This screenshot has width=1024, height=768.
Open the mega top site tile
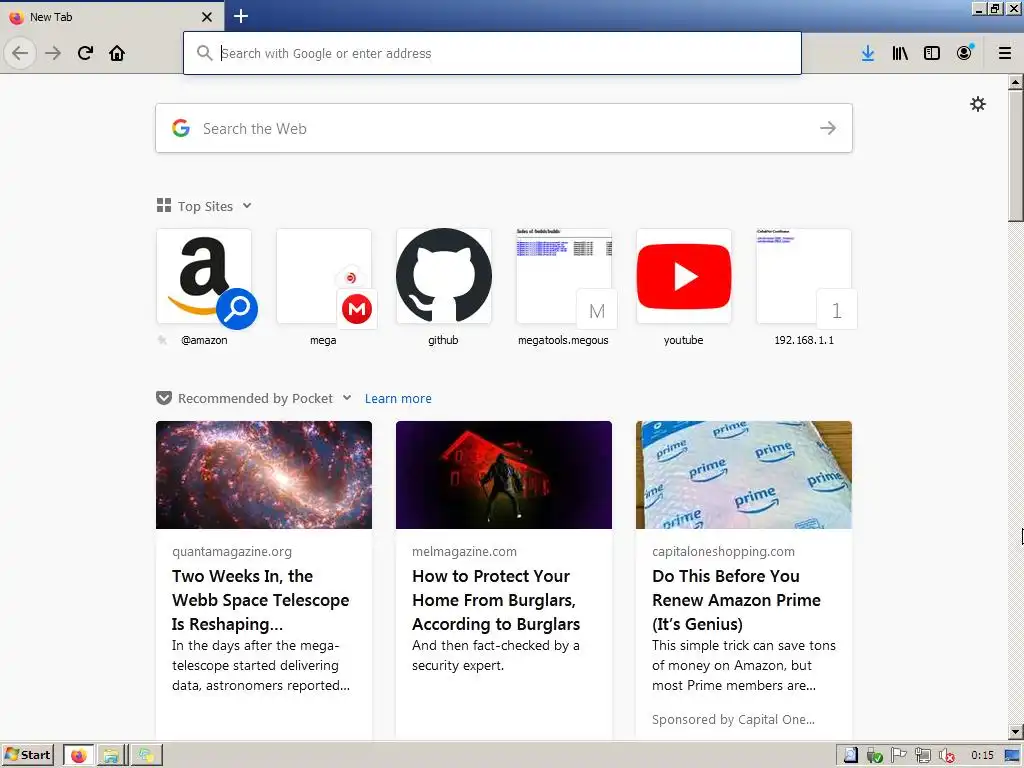pyautogui.click(x=324, y=276)
